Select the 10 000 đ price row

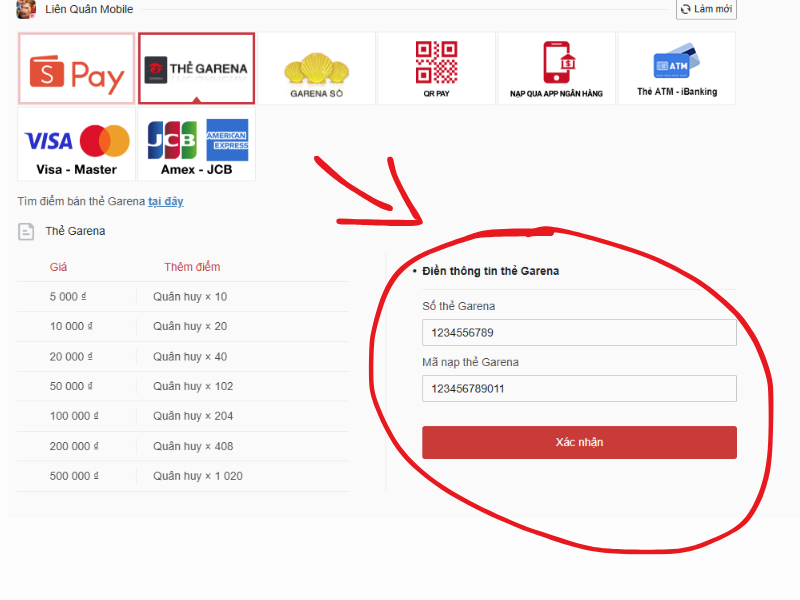183,327
